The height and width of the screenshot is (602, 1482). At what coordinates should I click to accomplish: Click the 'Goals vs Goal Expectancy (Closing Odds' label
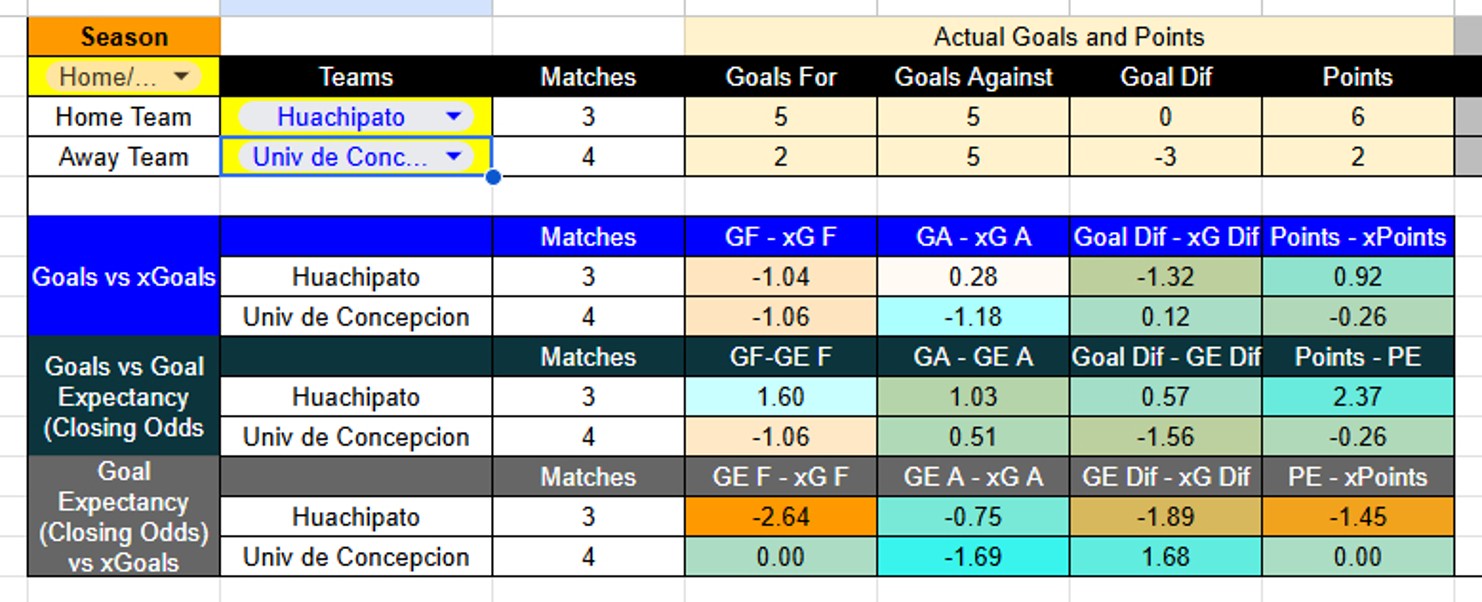coord(122,397)
